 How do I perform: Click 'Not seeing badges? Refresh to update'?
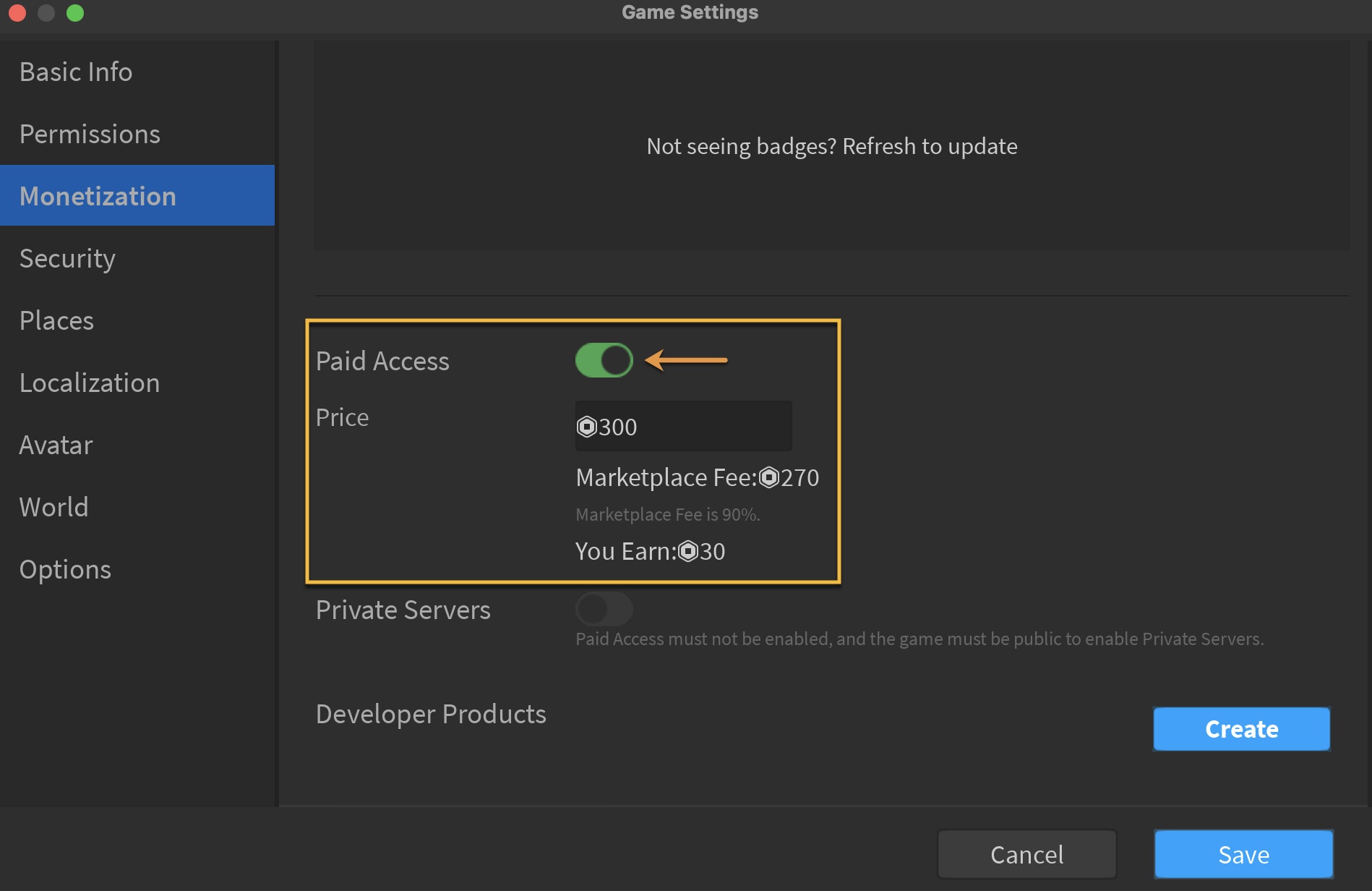click(831, 147)
